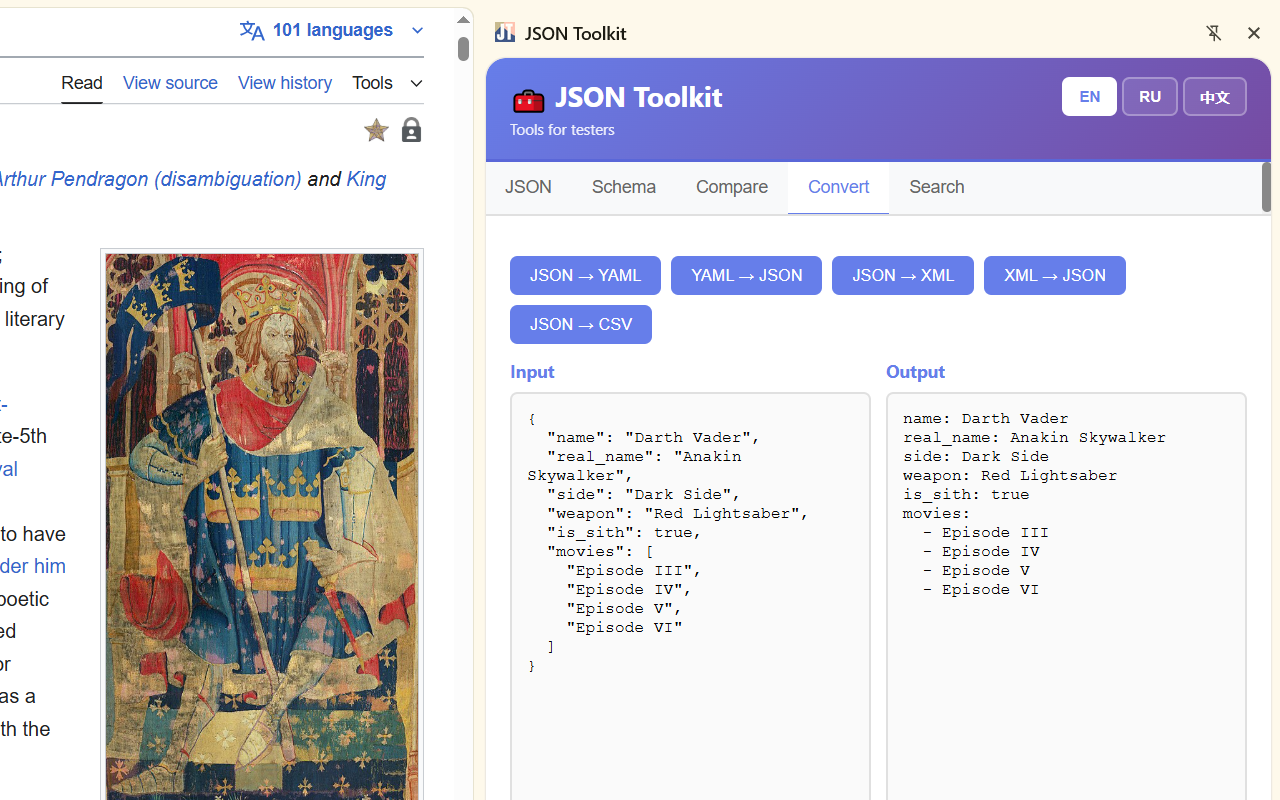The width and height of the screenshot is (1280, 800).
Task: Click '"name": "Darth Vader",' line in input
Action: click(654, 438)
